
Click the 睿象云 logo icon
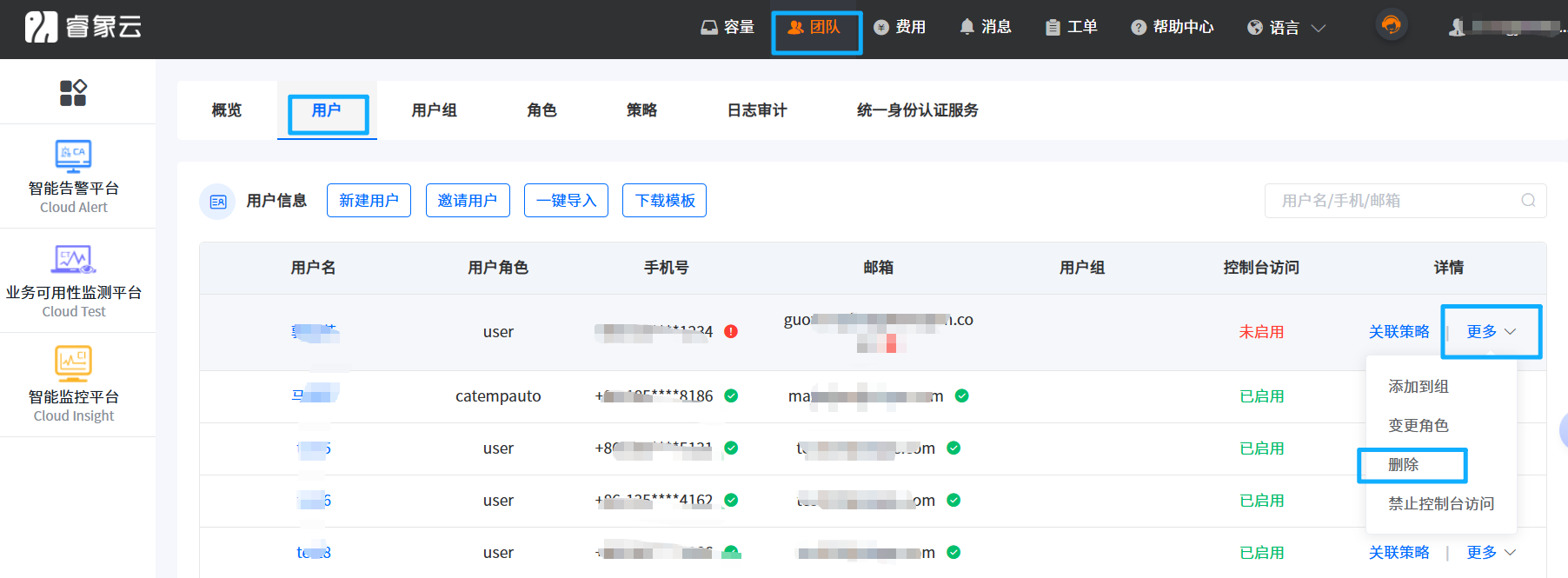[41, 27]
